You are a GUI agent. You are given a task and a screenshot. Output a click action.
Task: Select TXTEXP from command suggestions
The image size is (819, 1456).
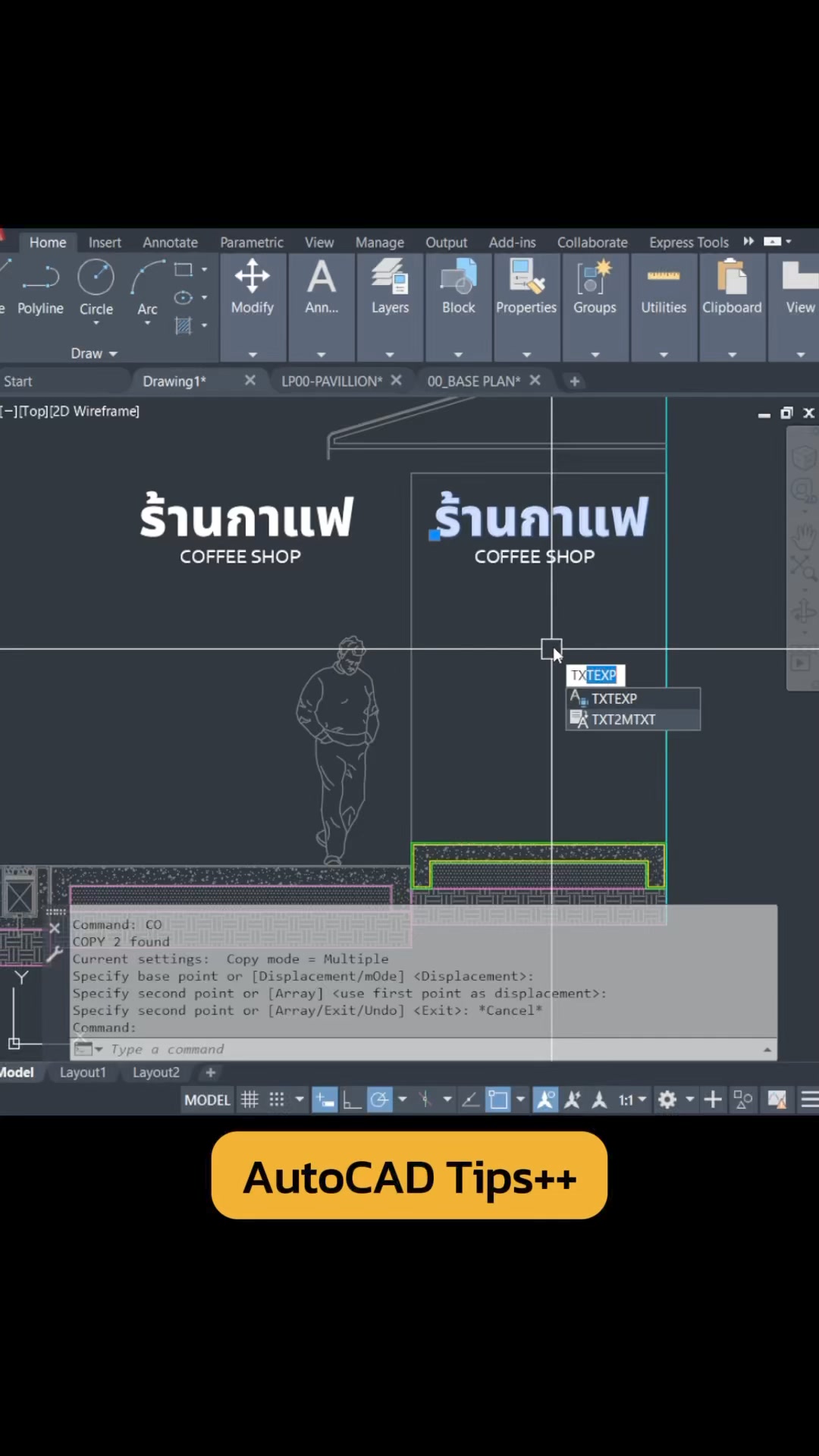point(632,698)
